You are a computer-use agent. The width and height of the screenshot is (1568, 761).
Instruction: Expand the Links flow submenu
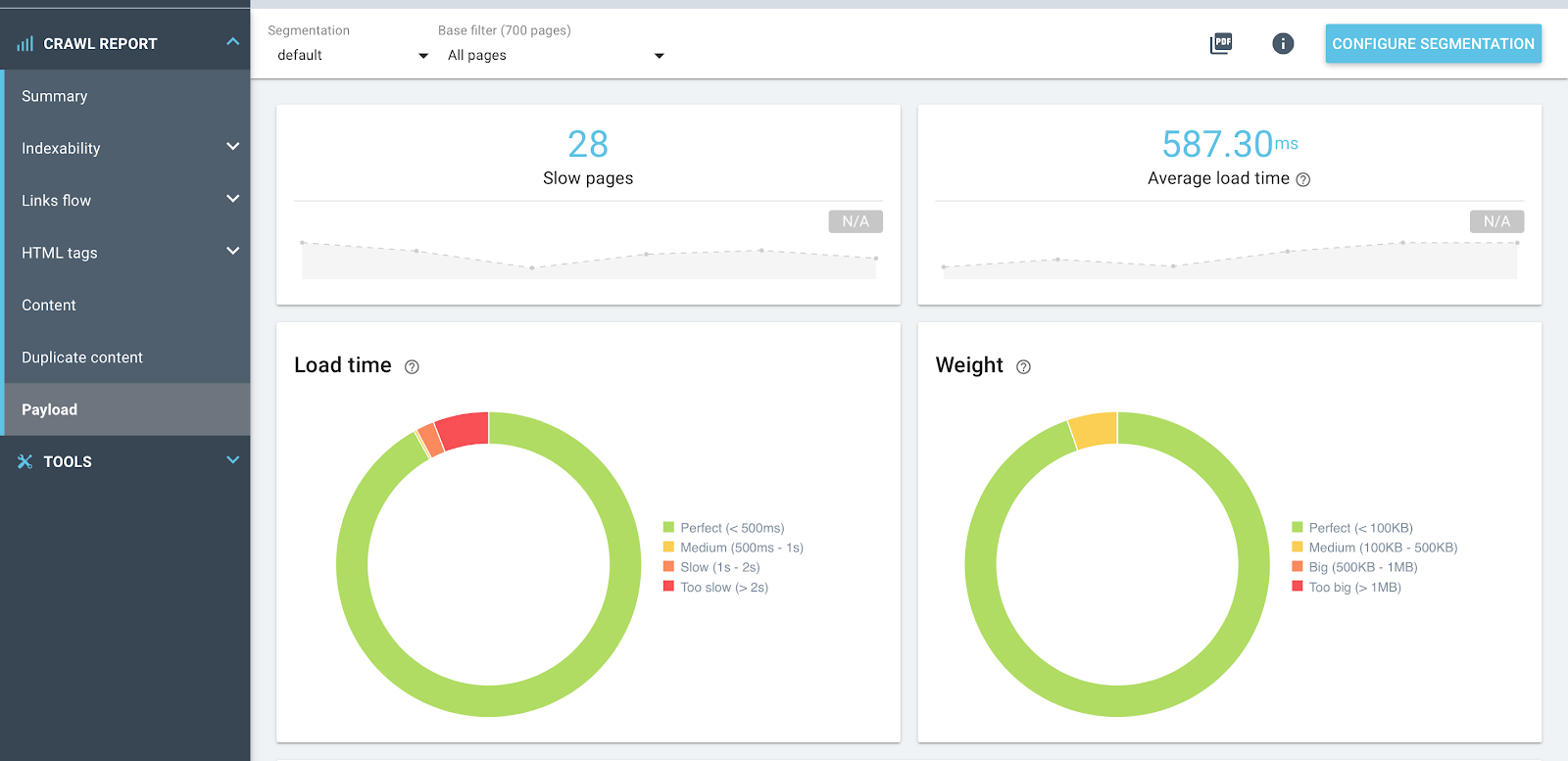tap(232, 199)
